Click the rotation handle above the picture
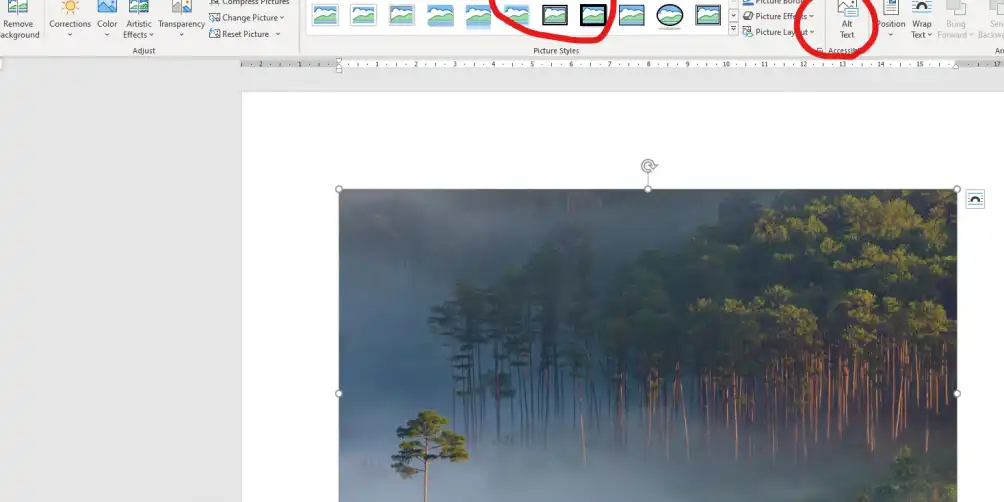Screen dimensions: 1004x502 tap(649, 166)
